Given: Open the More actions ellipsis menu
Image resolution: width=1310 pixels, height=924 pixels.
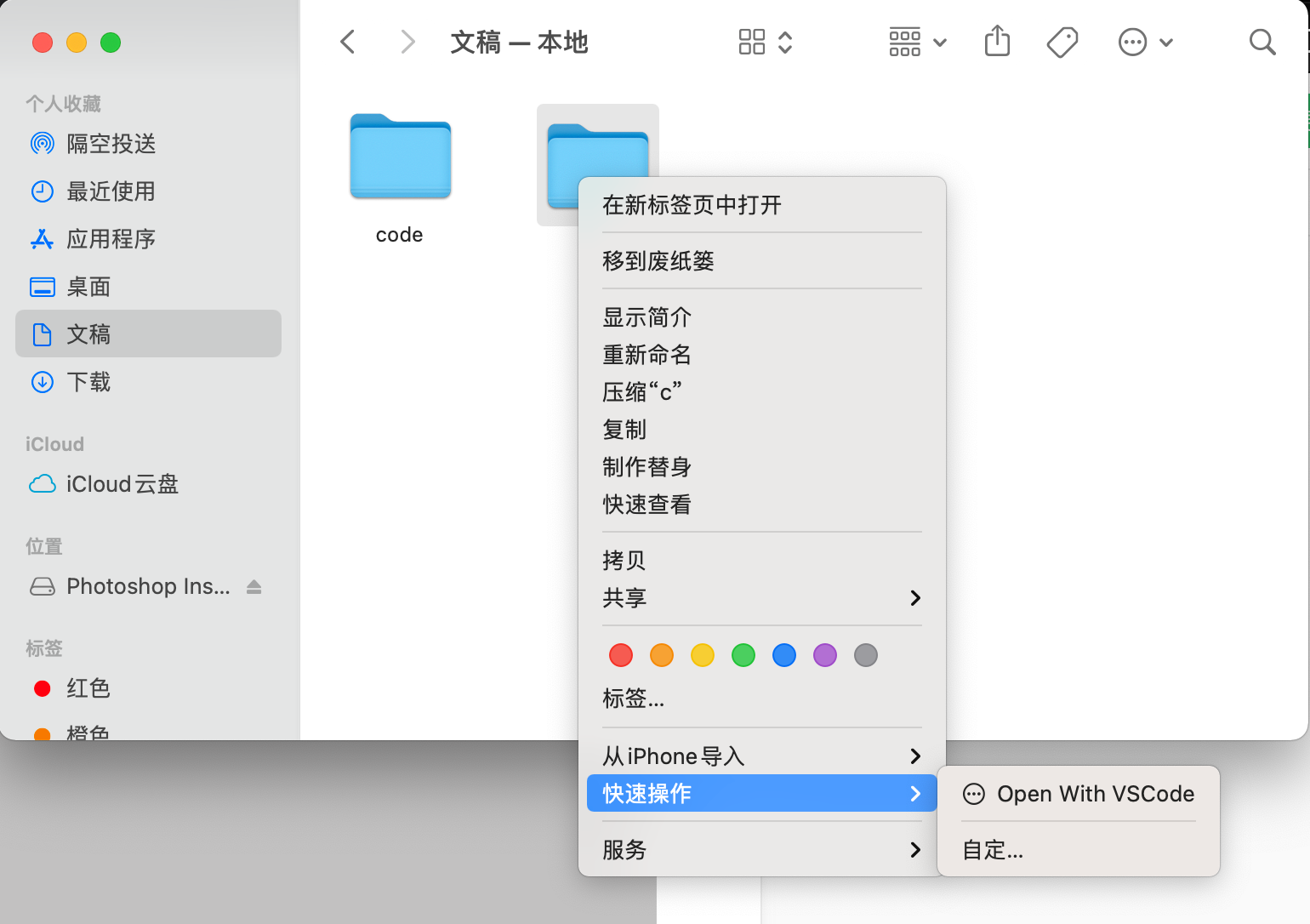Looking at the screenshot, I should click(x=1145, y=42).
